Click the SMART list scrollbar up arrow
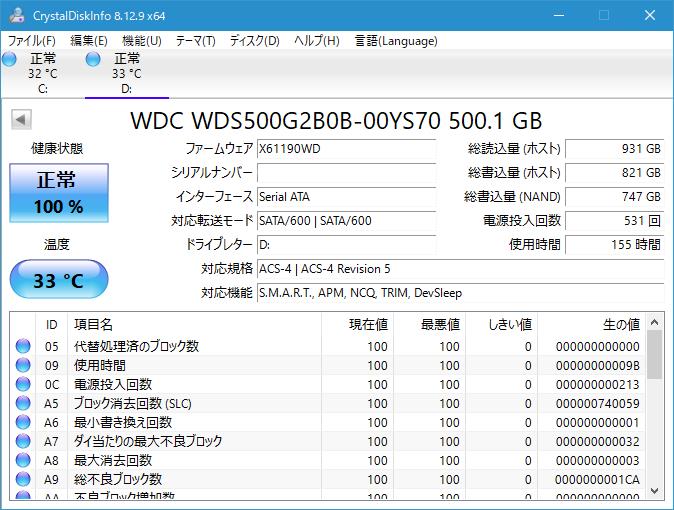This screenshot has height=510, width=674. 655,322
